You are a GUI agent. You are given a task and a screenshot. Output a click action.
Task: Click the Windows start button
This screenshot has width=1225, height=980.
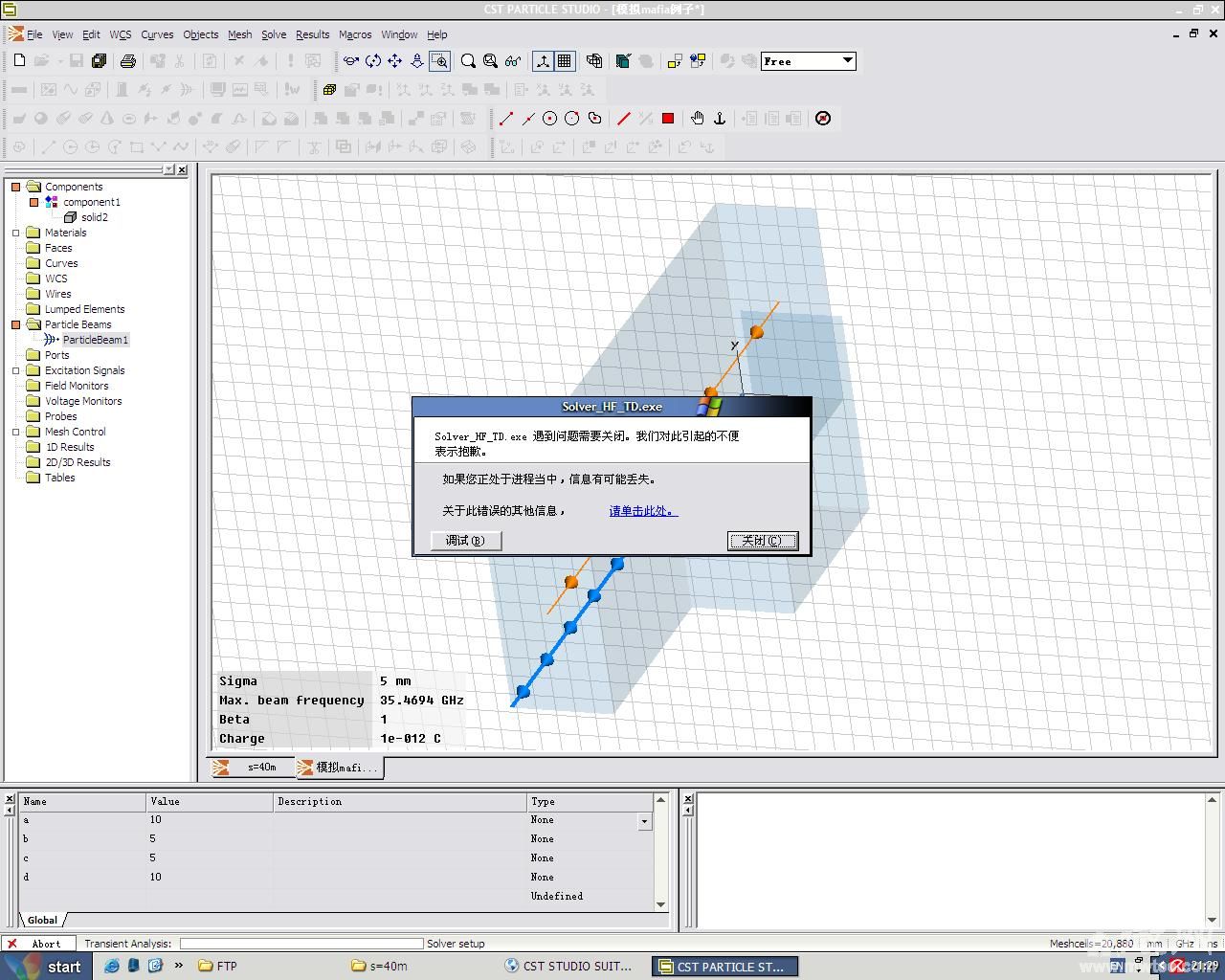[x=46, y=966]
